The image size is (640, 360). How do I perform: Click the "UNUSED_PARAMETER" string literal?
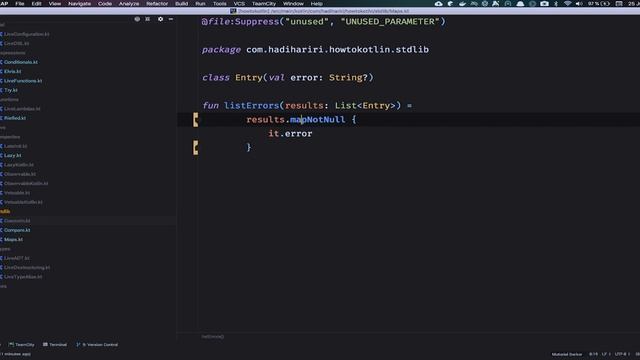390,22
